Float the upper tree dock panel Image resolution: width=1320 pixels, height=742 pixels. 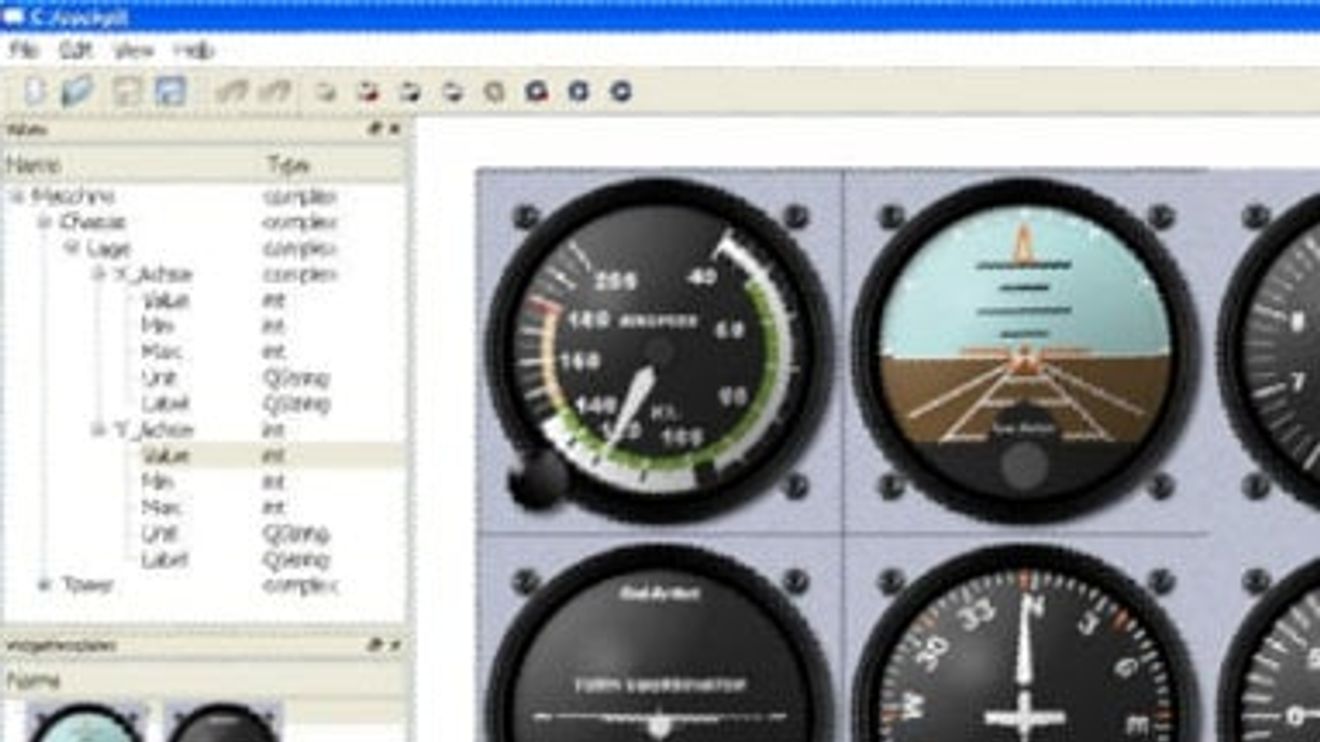coord(375,129)
